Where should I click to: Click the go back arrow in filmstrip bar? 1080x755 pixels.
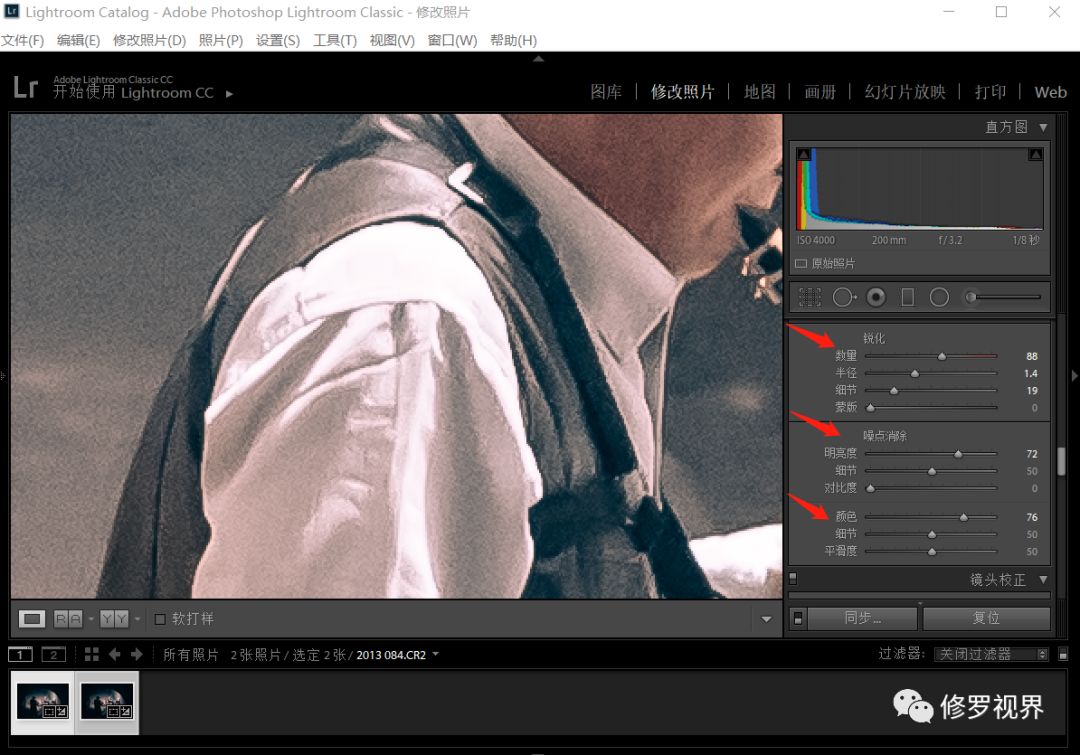point(115,654)
